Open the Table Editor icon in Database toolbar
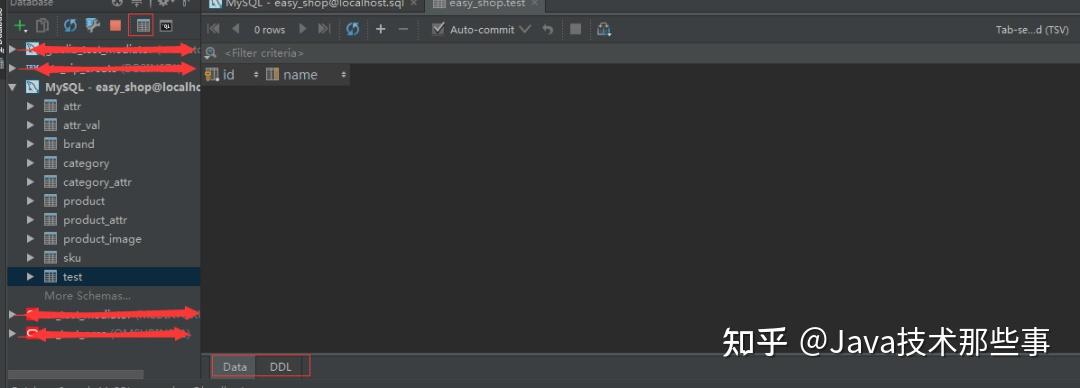The image size is (1080, 388). point(143,26)
